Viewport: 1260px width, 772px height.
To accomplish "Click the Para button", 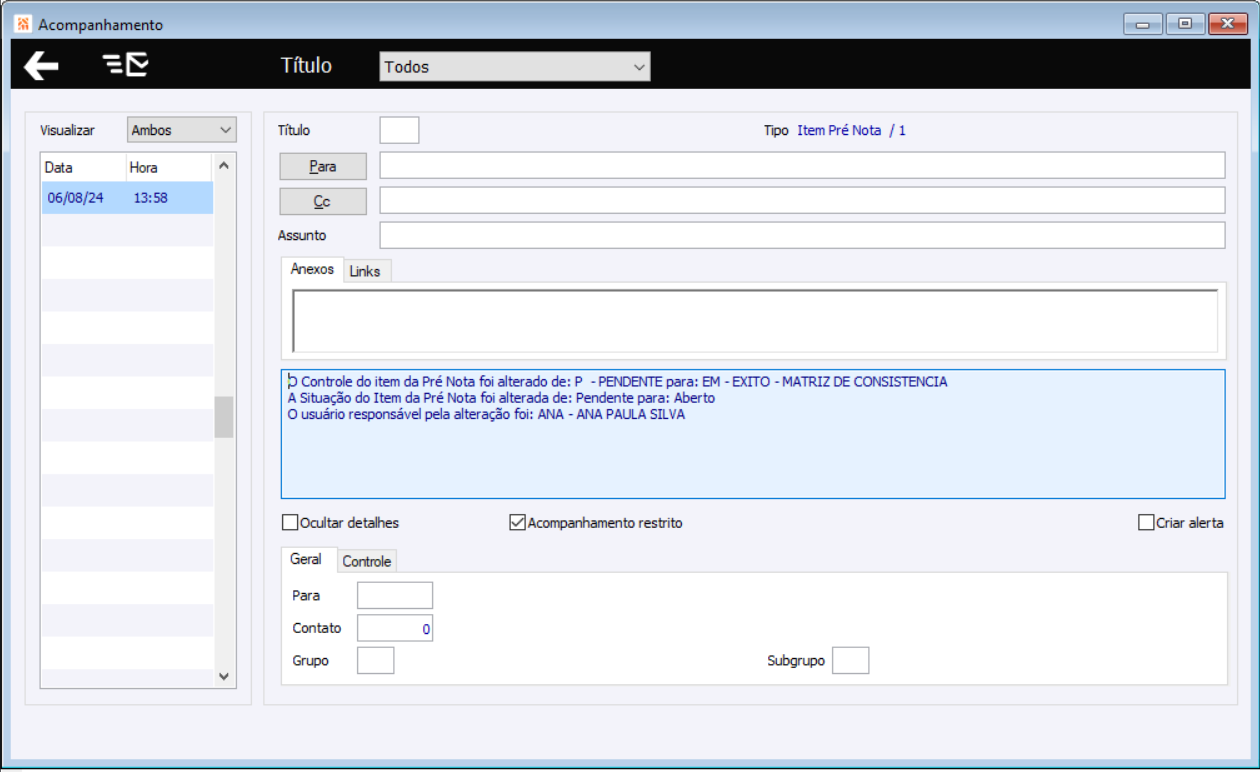I will [x=323, y=166].
